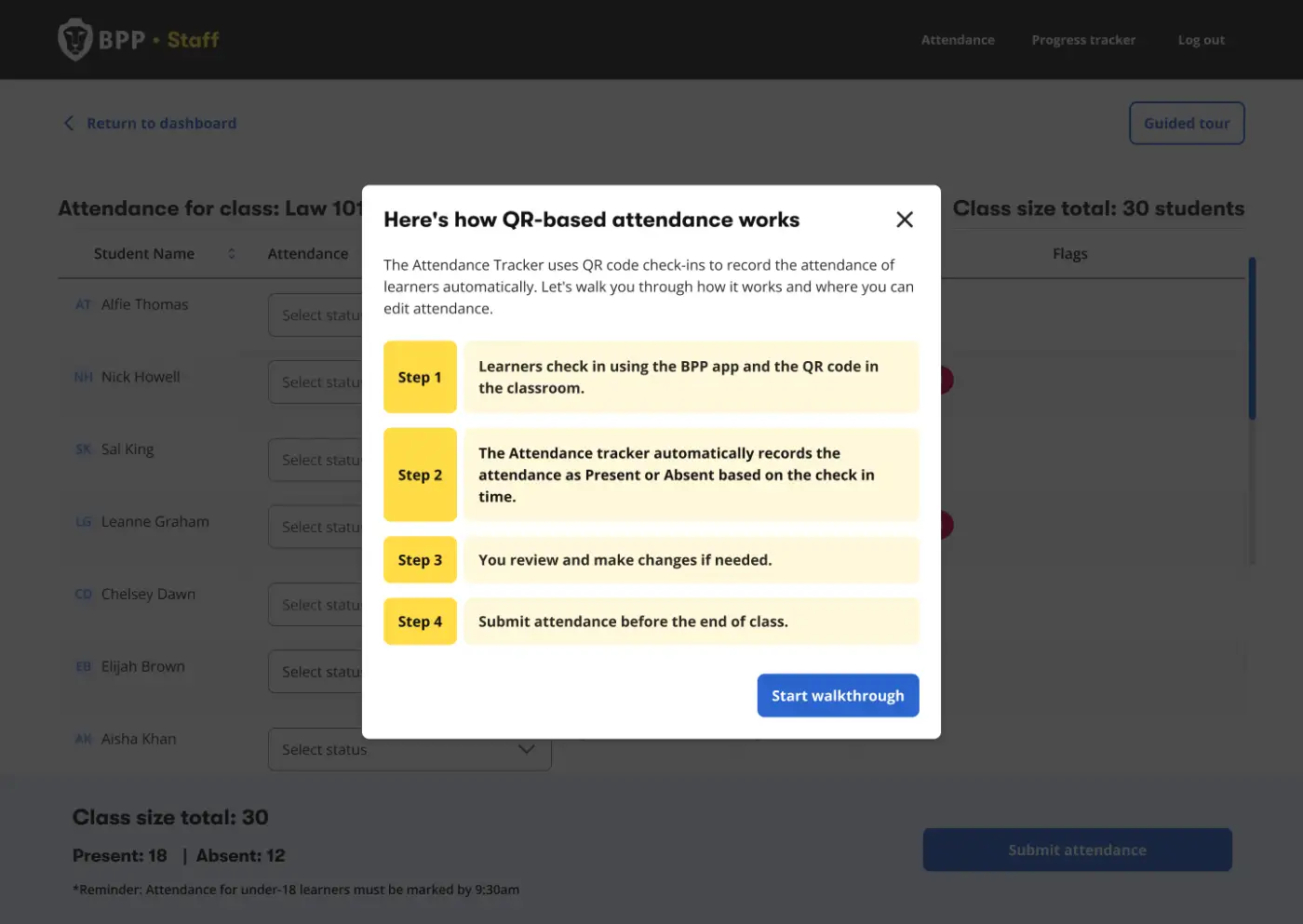Click chevron arrow on Aisha Khan dropdown
Viewport: 1303px width, 924px height.
point(526,749)
